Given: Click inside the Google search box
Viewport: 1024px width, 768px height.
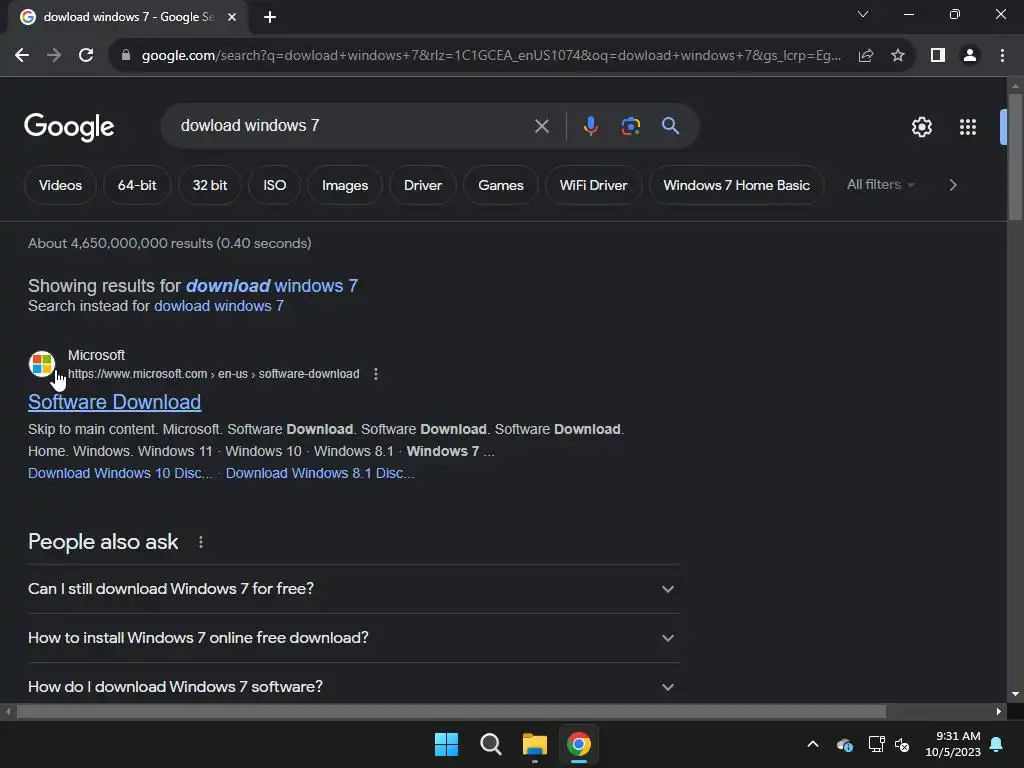Looking at the screenshot, I should (353, 126).
